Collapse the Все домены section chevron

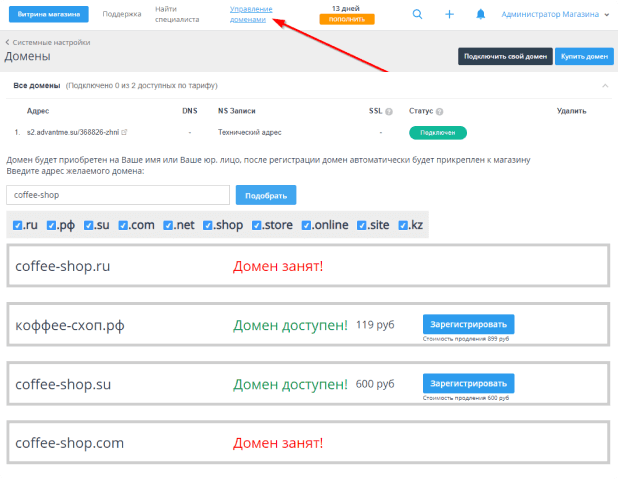(604, 86)
